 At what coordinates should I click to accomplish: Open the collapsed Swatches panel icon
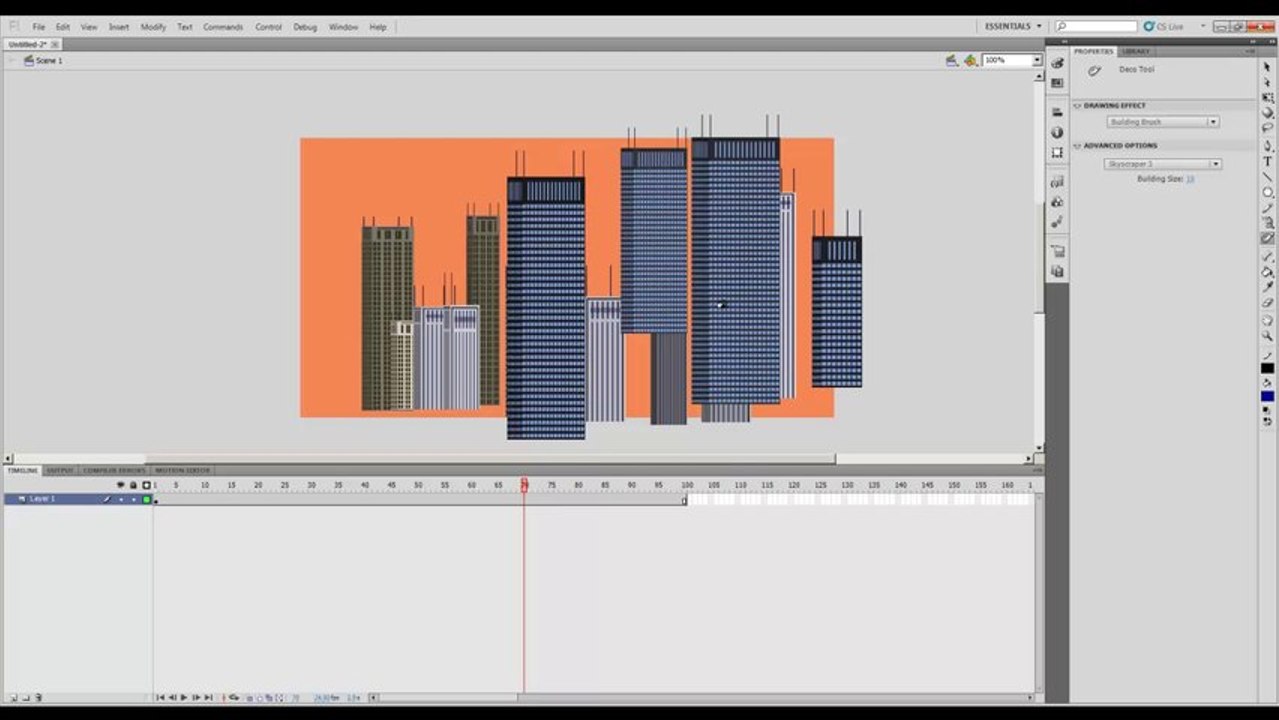(x=1057, y=83)
